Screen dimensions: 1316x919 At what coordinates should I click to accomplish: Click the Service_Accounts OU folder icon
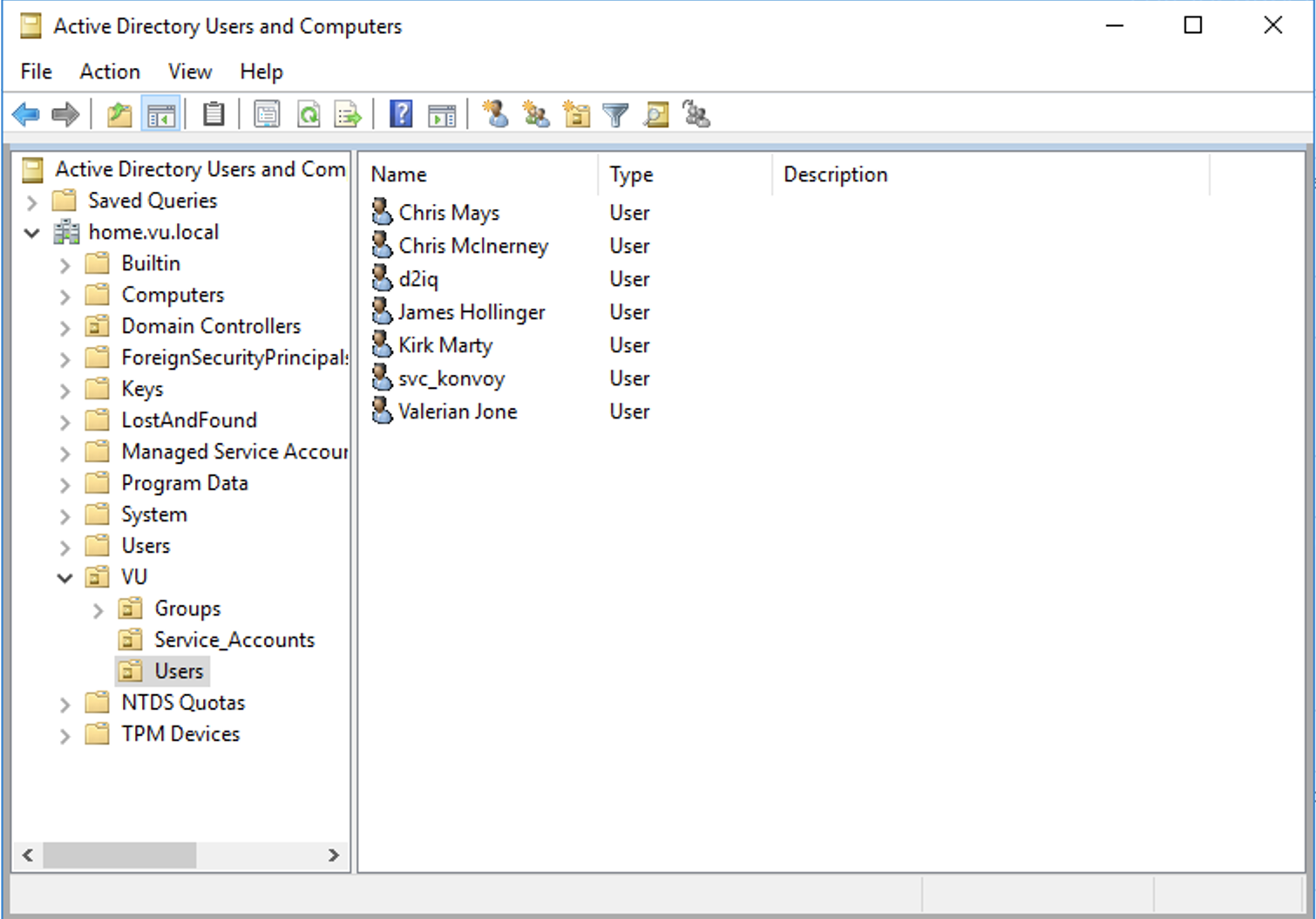point(130,640)
